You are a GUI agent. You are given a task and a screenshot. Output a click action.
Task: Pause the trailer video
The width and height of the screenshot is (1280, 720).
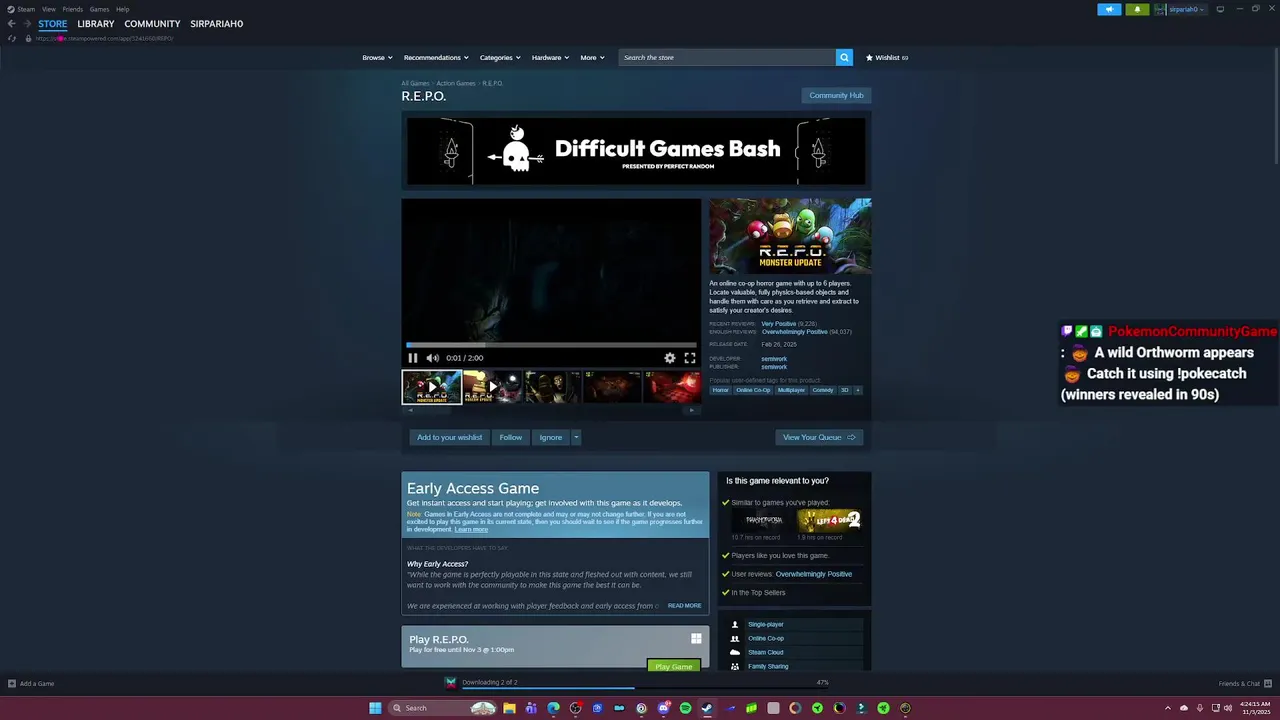412,358
